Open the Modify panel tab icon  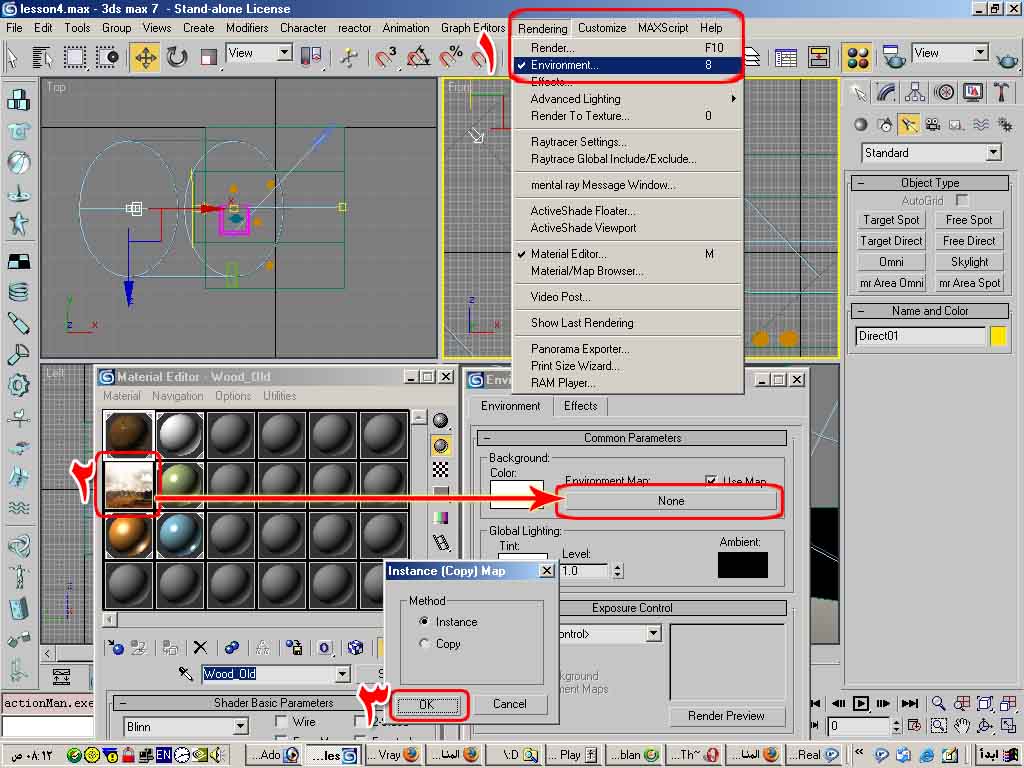click(x=886, y=93)
